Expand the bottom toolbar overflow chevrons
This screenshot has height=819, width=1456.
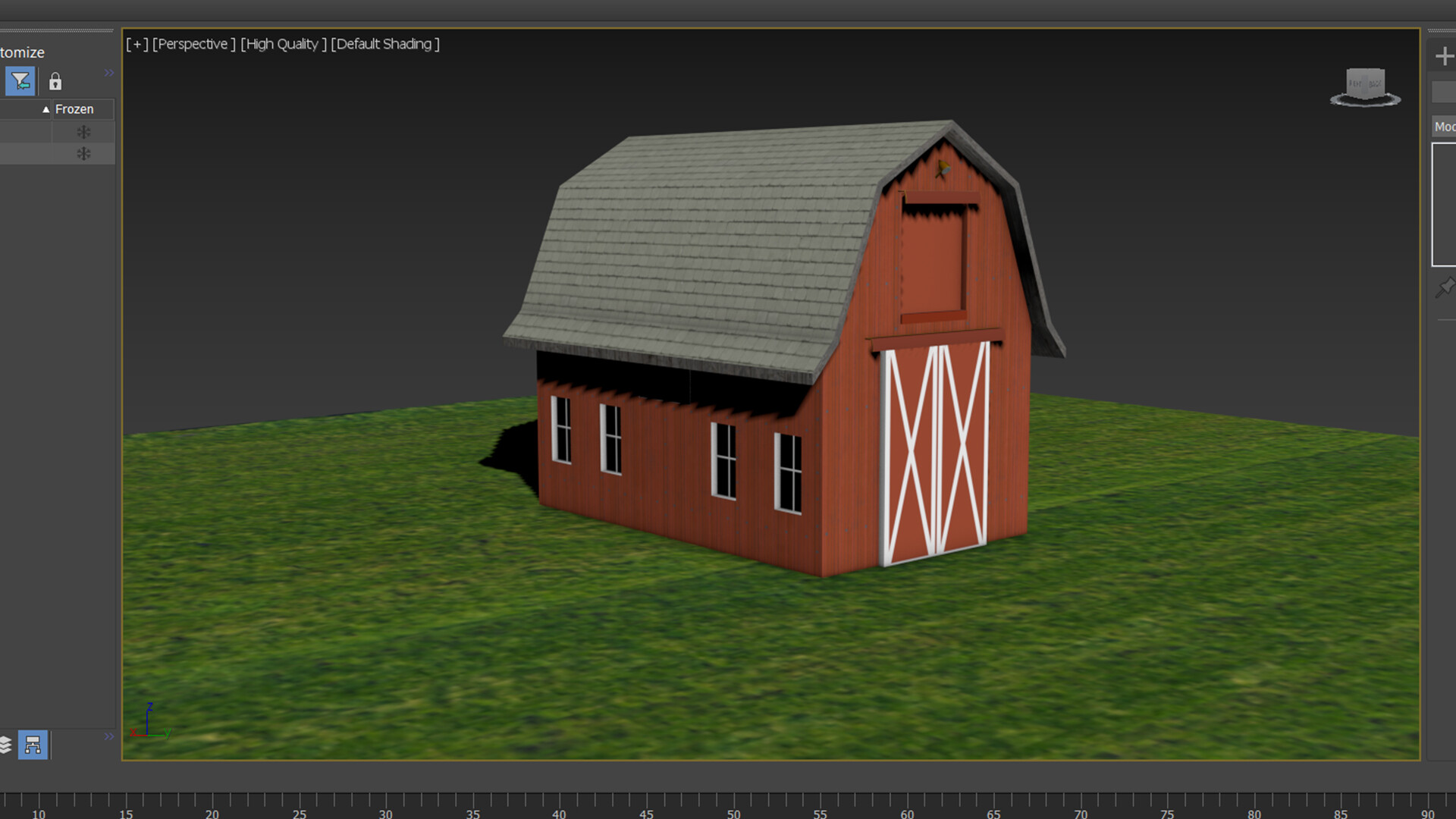coord(108,736)
